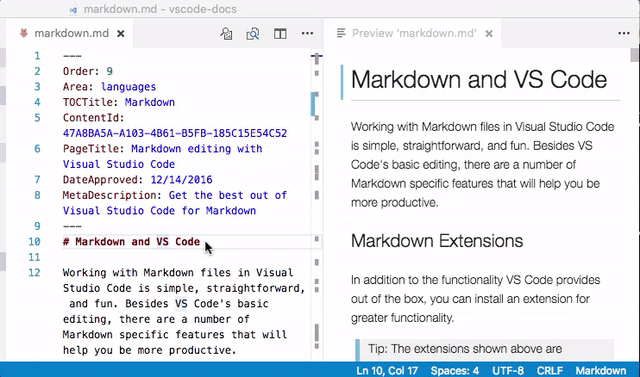
Task: Click 'MetaDescription: Get the best out of' text
Action: (x=175, y=195)
